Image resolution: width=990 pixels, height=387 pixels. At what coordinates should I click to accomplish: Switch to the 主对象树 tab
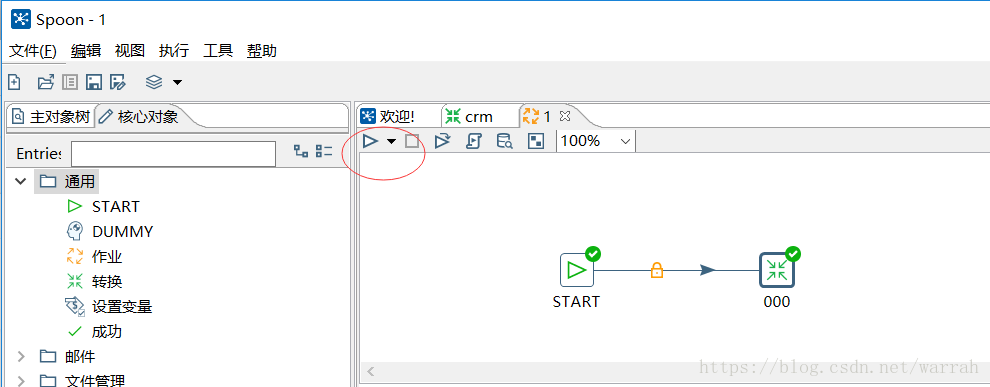point(51,117)
